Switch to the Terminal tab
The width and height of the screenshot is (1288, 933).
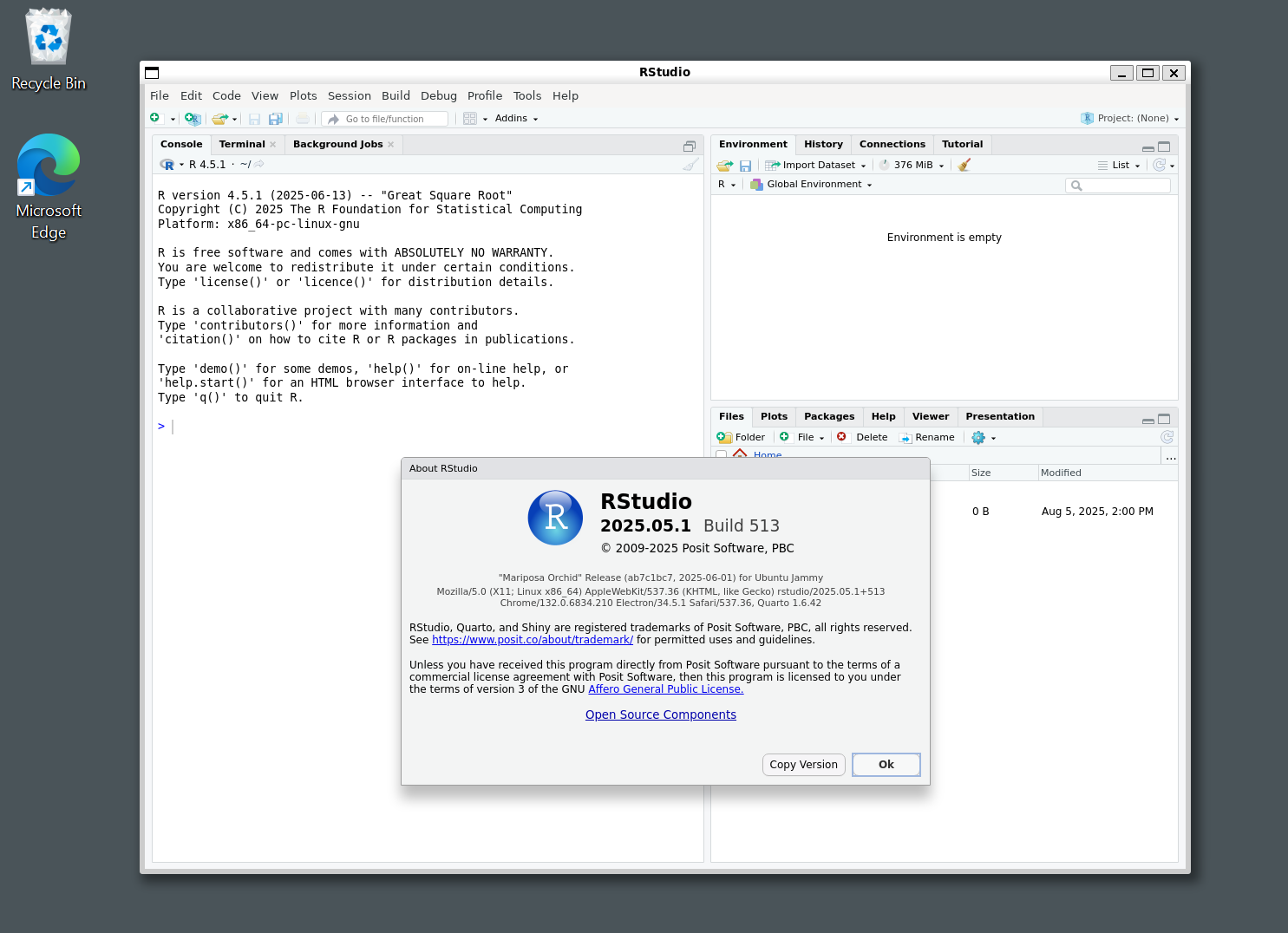coord(241,144)
